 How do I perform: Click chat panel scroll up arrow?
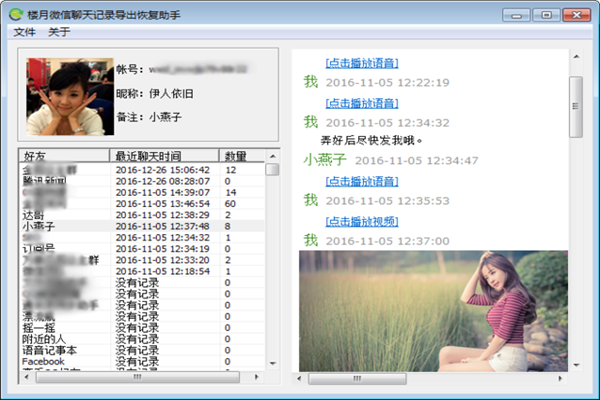576,57
